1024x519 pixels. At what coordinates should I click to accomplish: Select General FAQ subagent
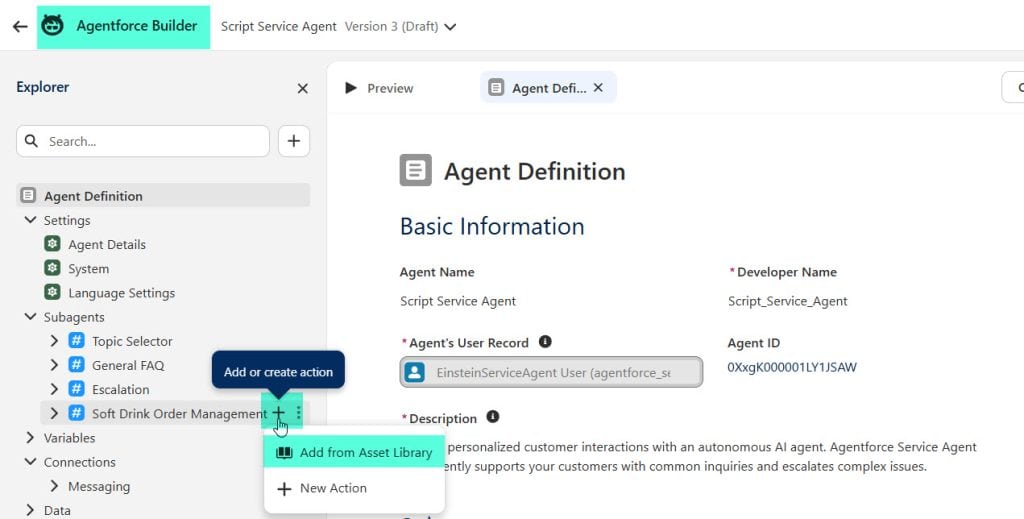[x=128, y=365]
